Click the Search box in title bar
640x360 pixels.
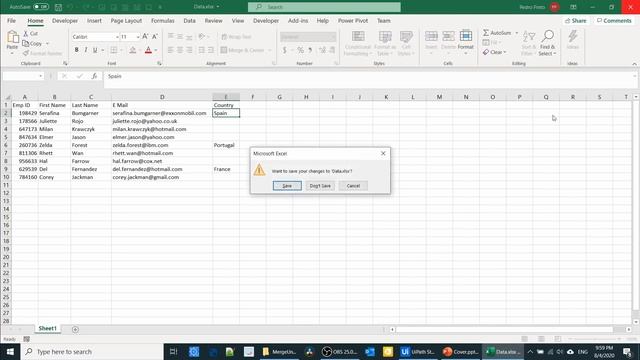[x=324, y=7]
